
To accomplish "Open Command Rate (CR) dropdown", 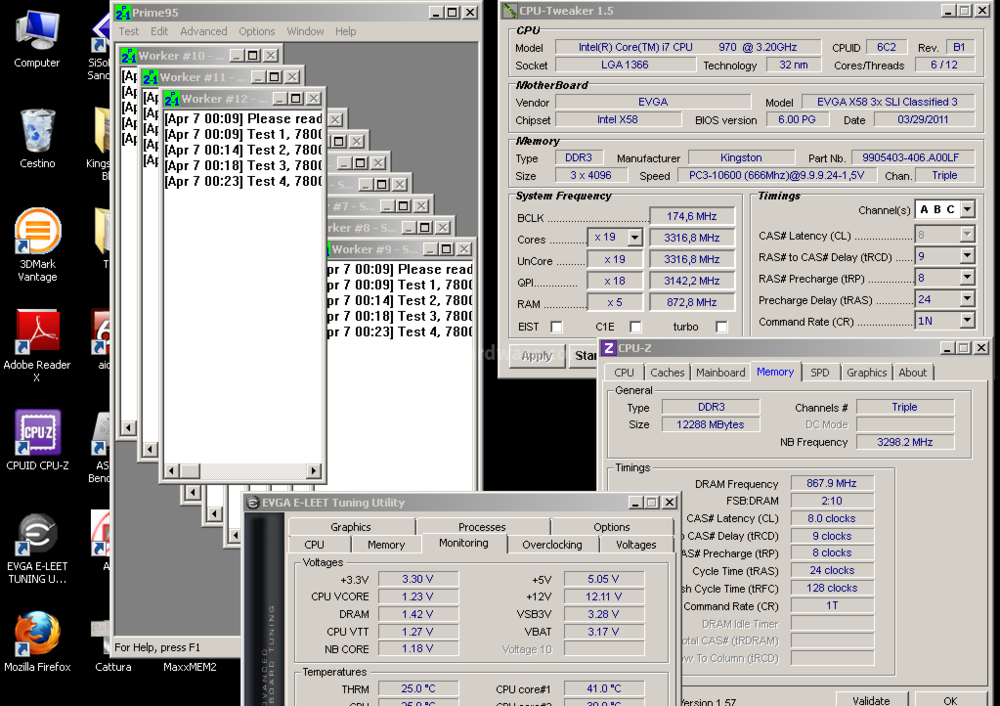I will click(967, 321).
